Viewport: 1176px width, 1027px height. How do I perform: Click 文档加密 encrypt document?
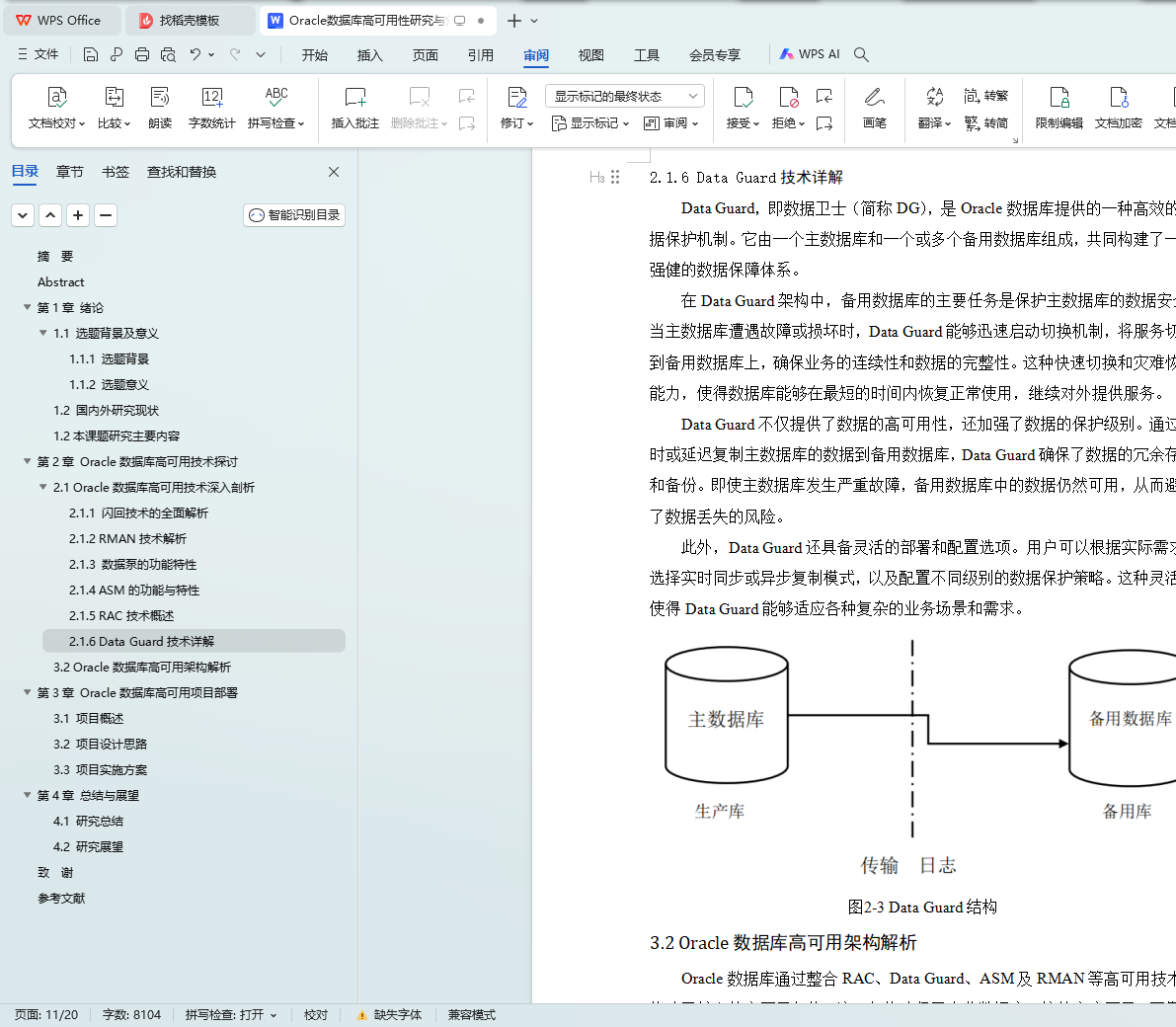click(1119, 108)
